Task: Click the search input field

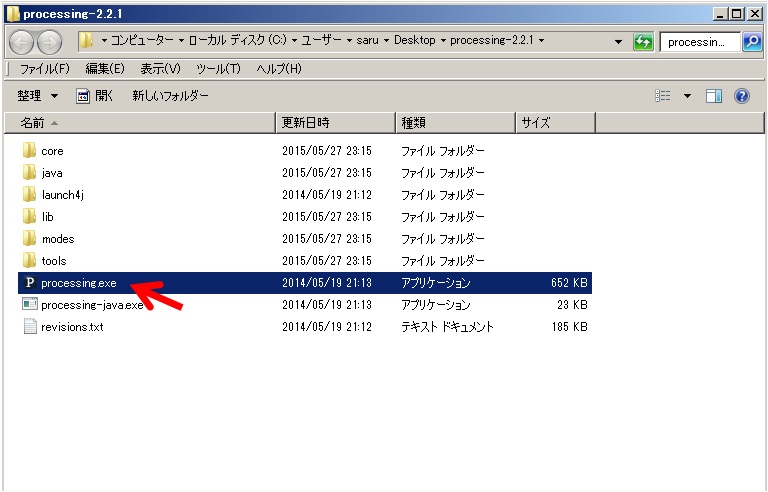Action: [x=700, y=42]
